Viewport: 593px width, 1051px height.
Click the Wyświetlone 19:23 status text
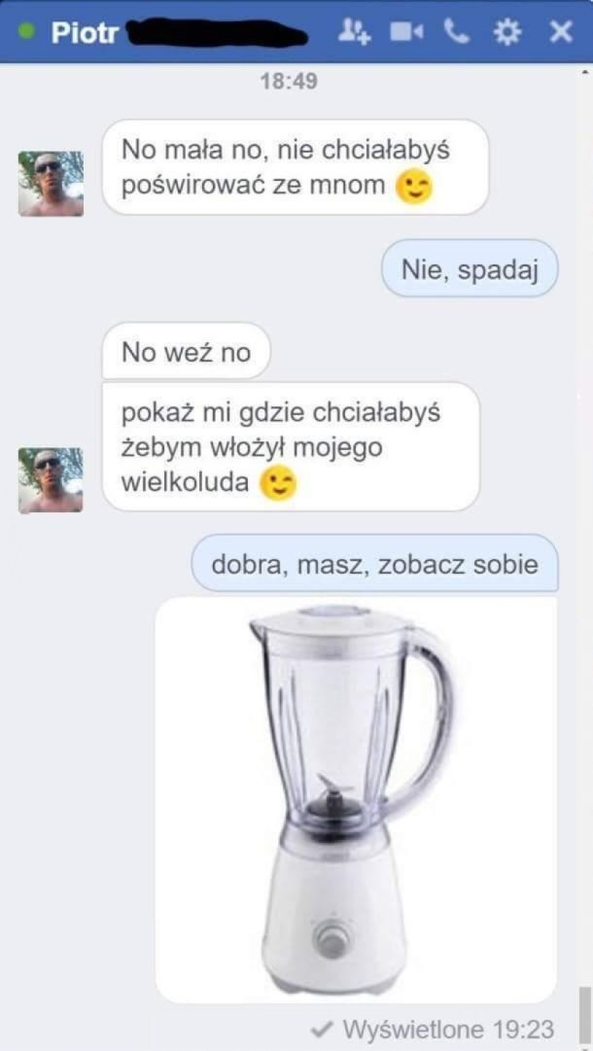[x=448, y=1028]
